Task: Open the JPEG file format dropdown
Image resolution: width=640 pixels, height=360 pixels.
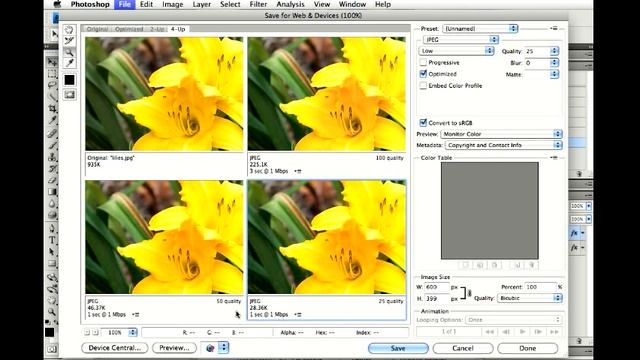Action: 461,40
